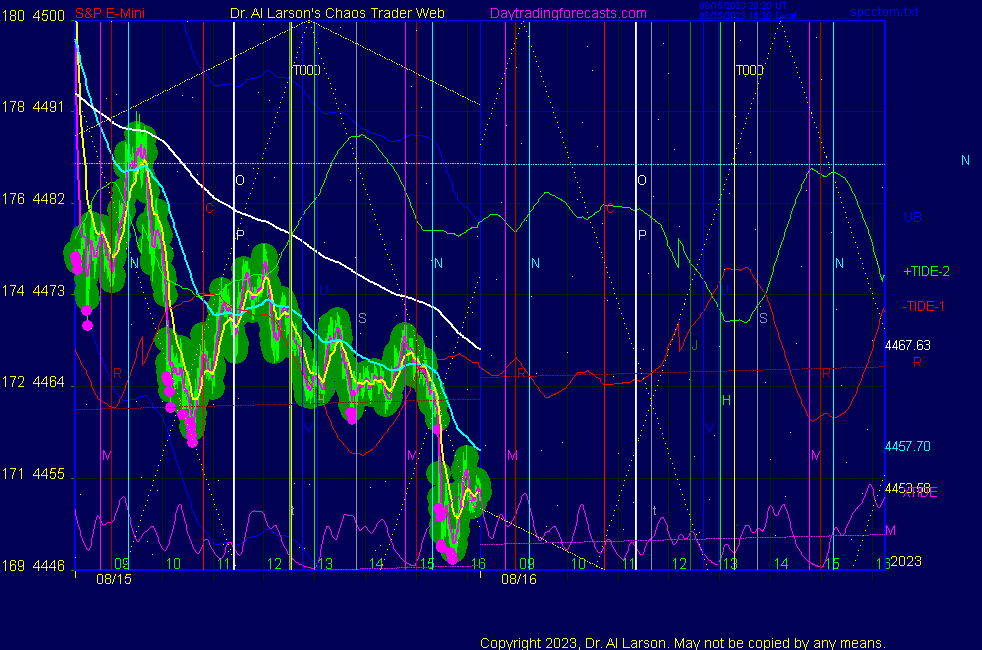Click the '180 4500' price axis label
Screen dimensions: 982x650
tap(34, 16)
